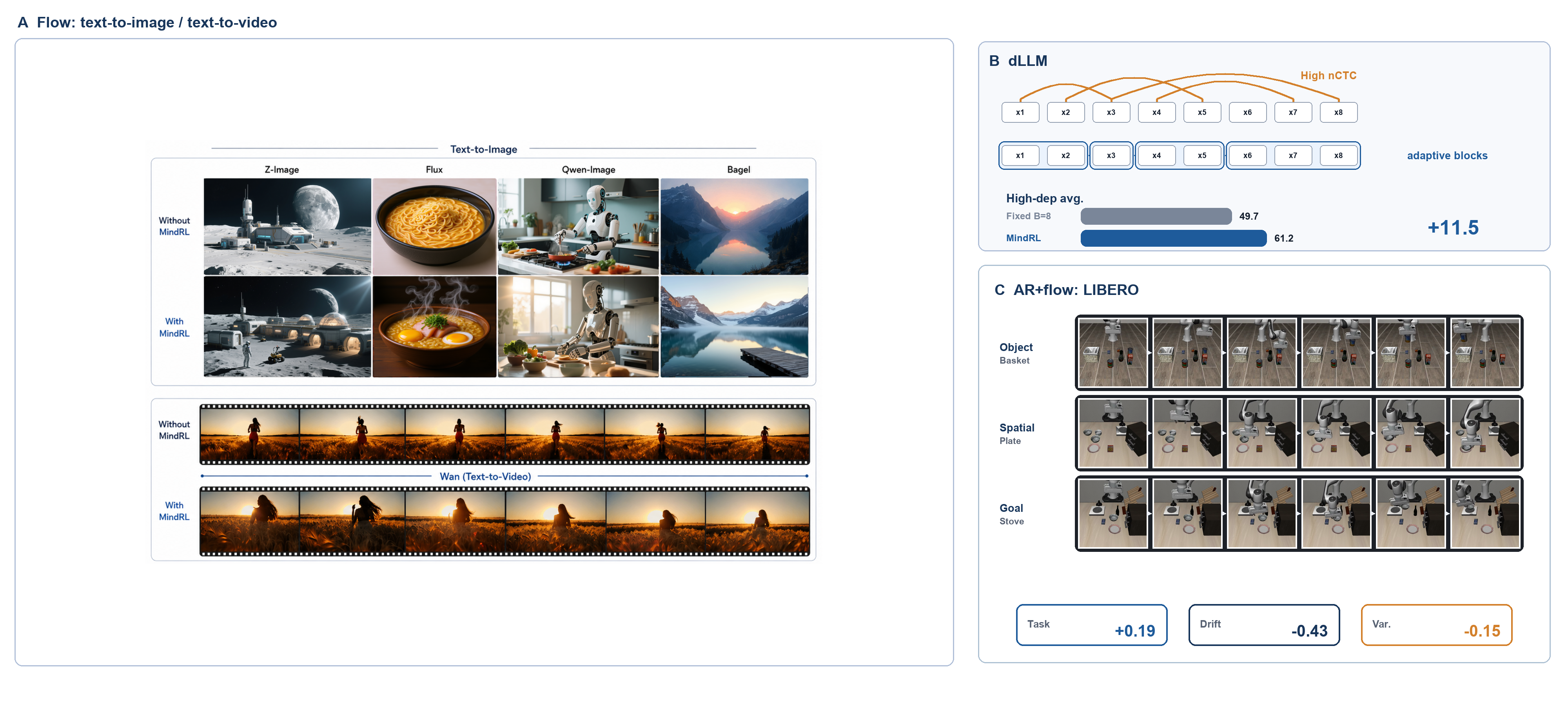Screen dimensions: 1568x706
Task: Click the Flux ramen with eggs image with MindRL
Action: click(x=434, y=326)
